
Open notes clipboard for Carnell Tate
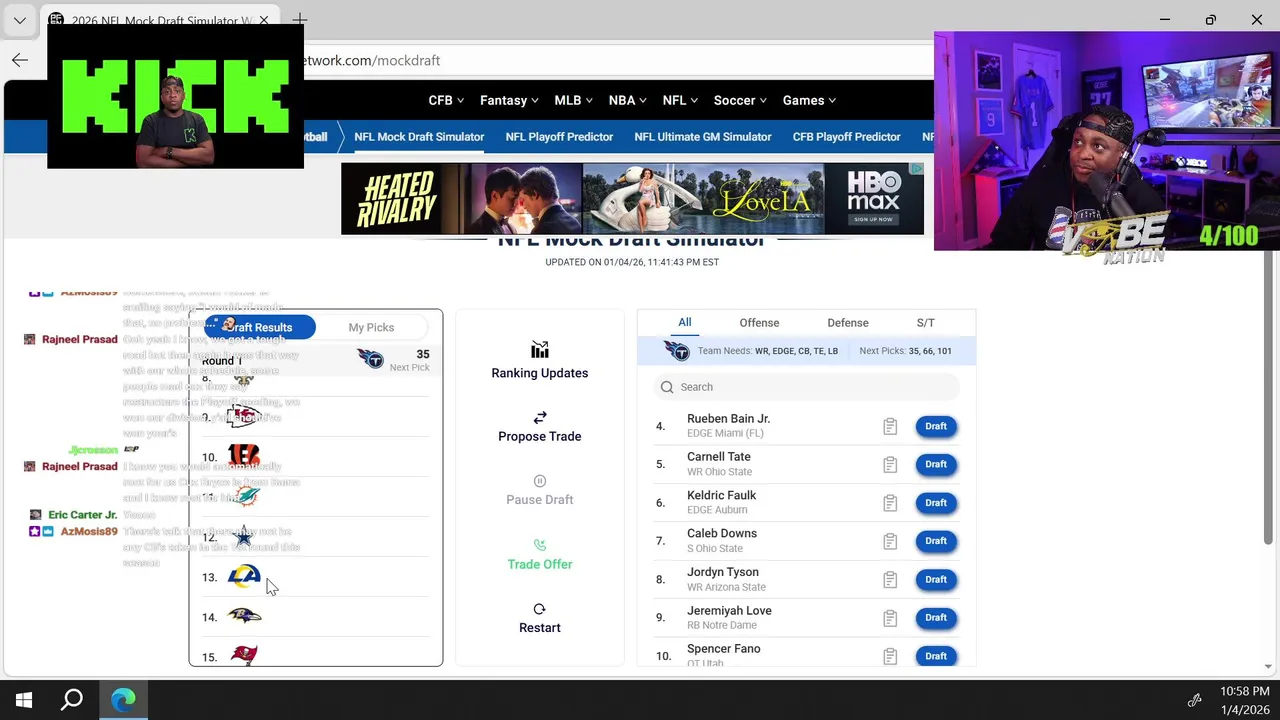point(890,465)
